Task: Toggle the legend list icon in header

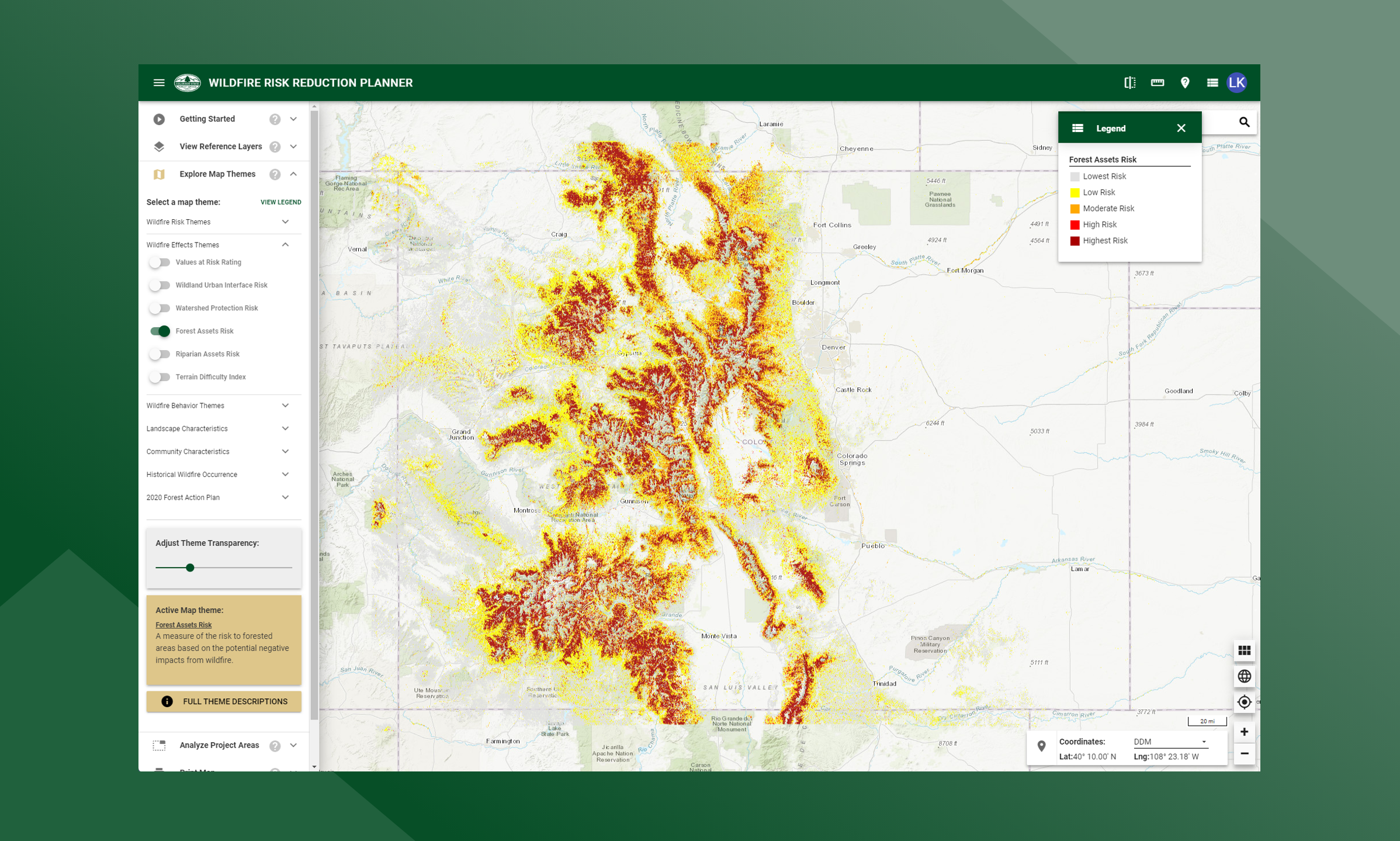Action: click(1212, 83)
